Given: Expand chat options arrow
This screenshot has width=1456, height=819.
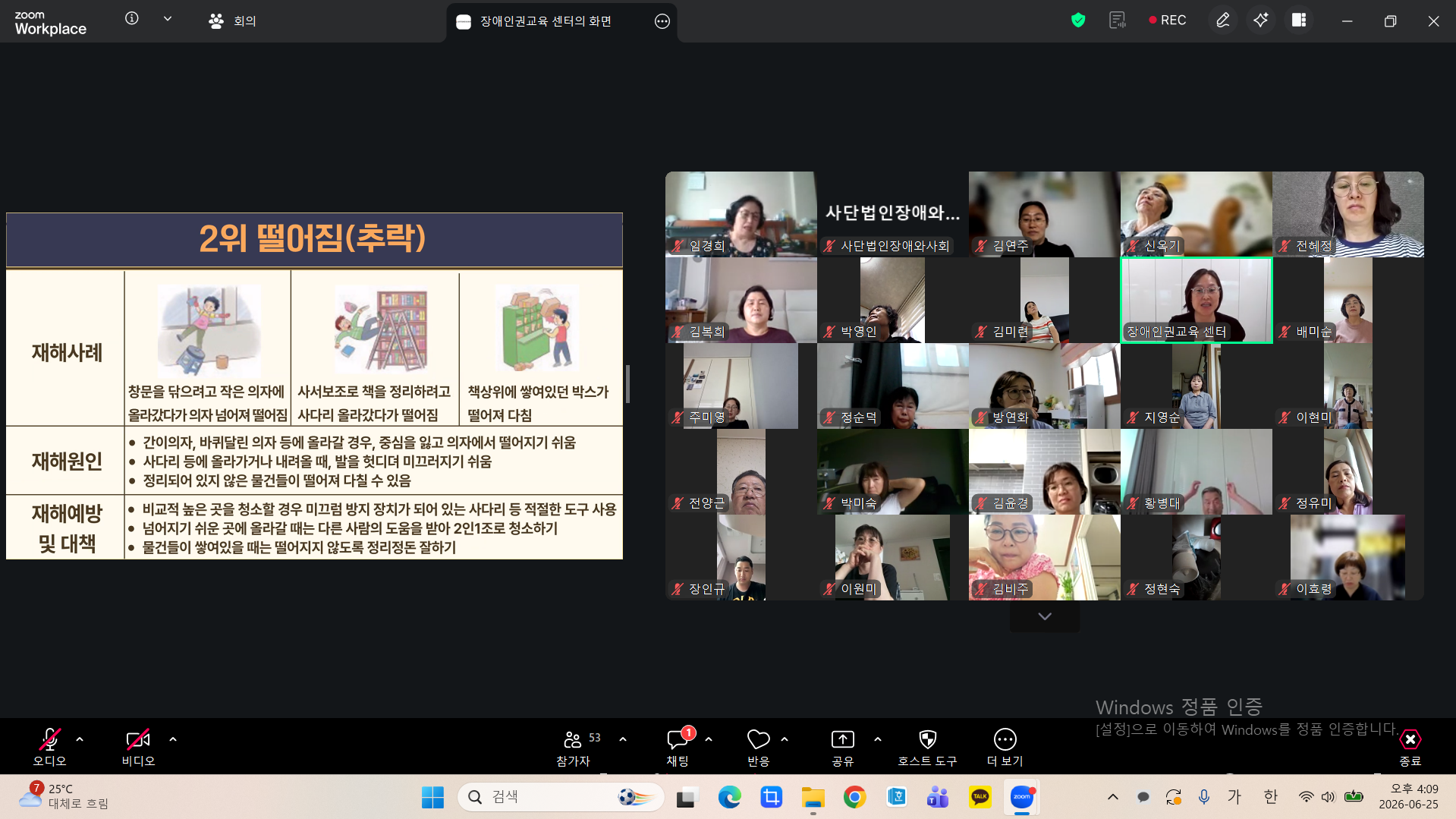Looking at the screenshot, I should click(x=709, y=739).
